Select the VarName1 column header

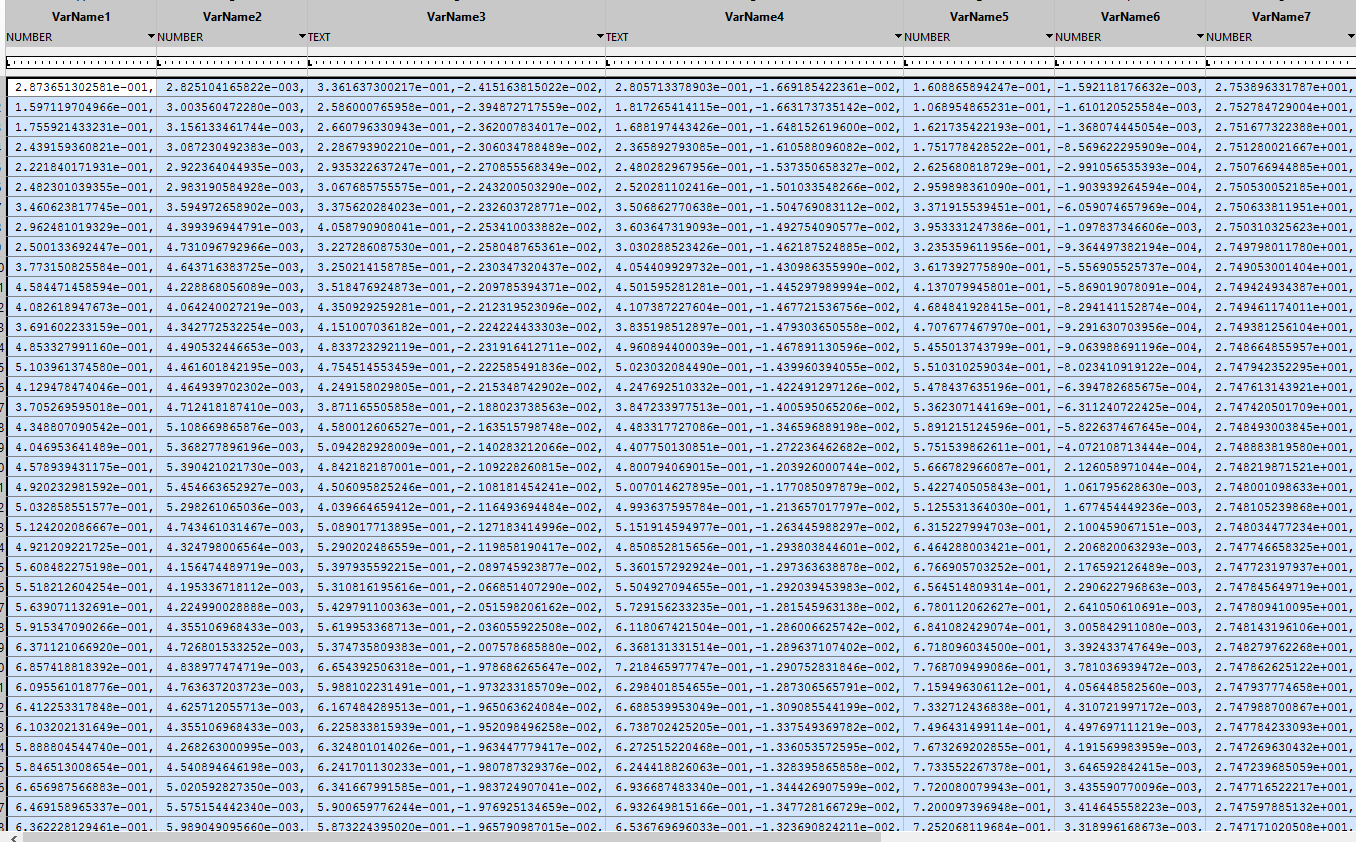point(81,17)
